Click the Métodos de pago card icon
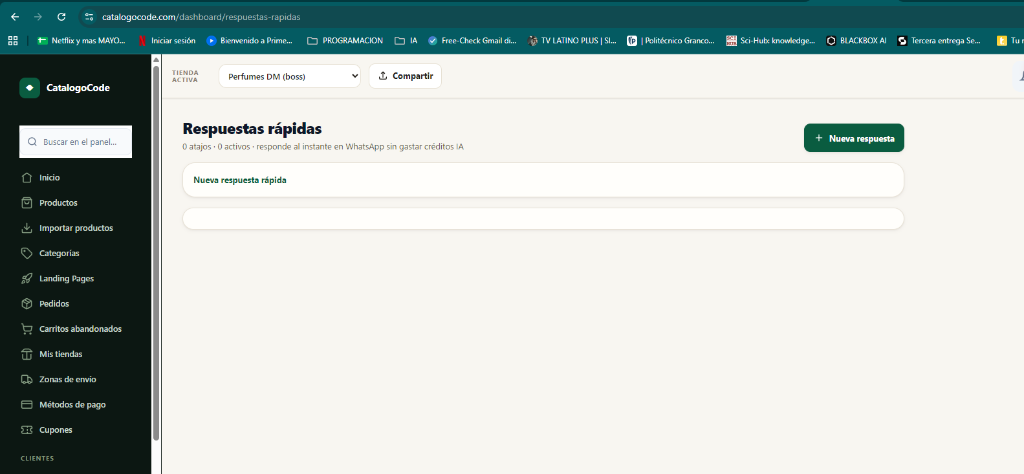Viewport: 1024px width, 474px height. coord(27,405)
